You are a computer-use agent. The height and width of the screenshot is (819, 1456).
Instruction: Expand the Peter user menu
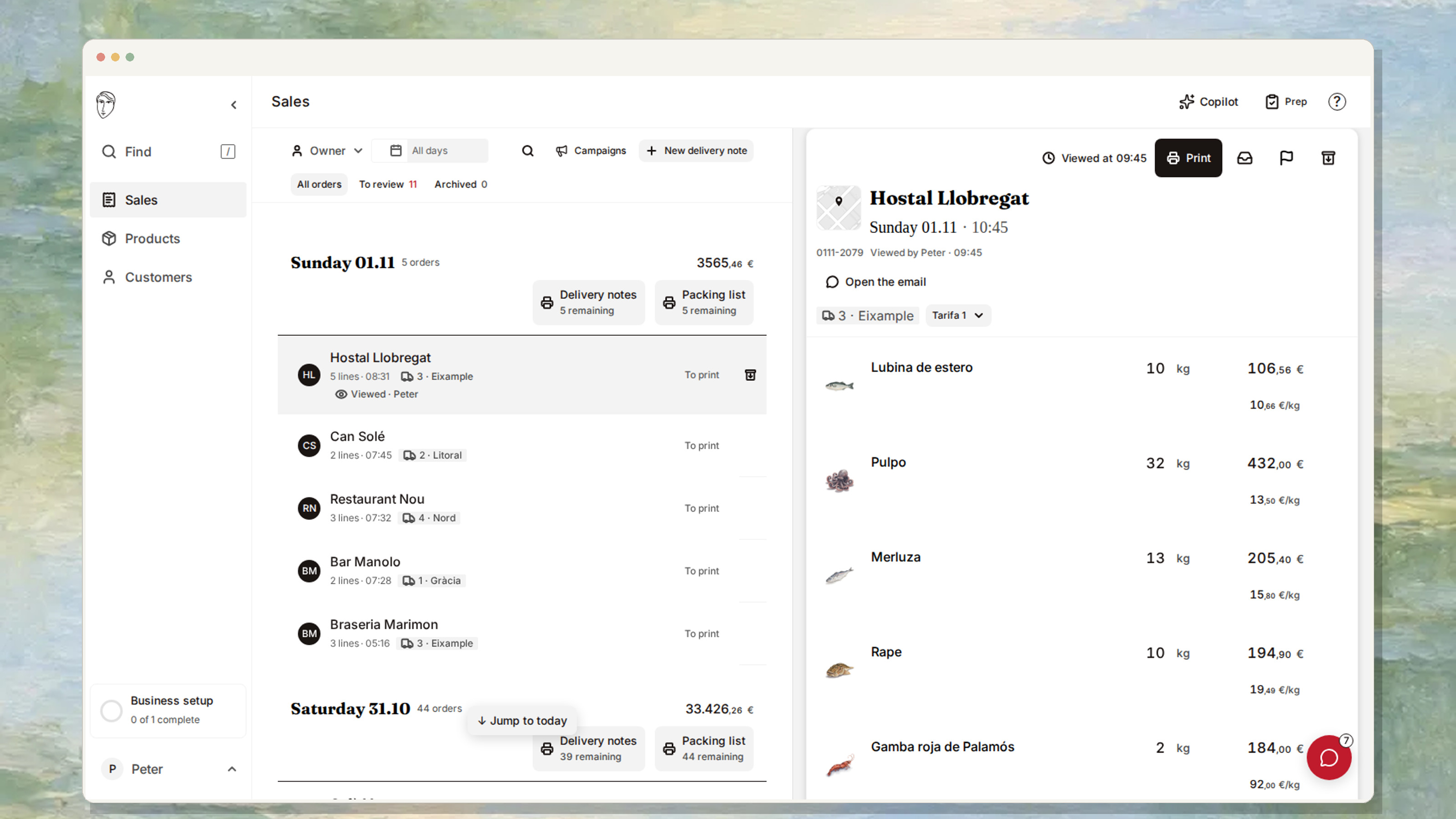click(168, 768)
